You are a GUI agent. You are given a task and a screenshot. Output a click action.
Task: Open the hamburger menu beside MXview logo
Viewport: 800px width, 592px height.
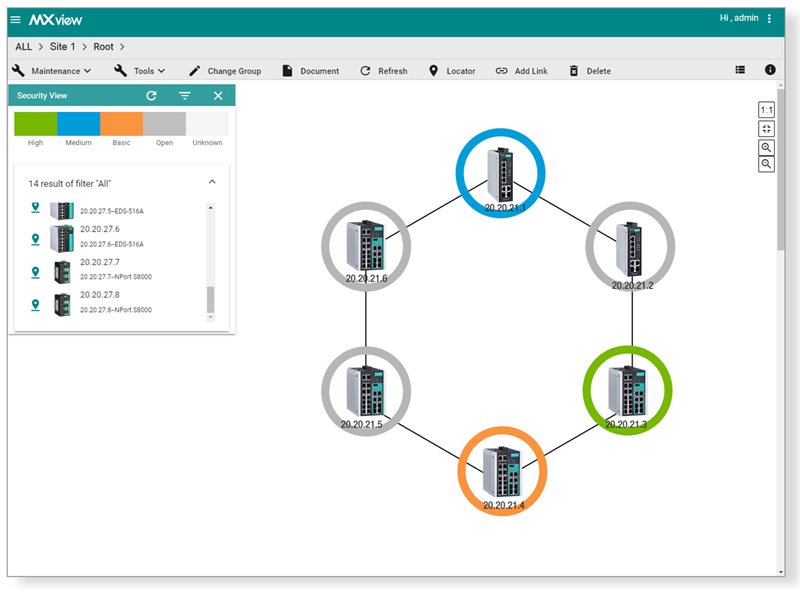pyautogui.click(x=14, y=18)
